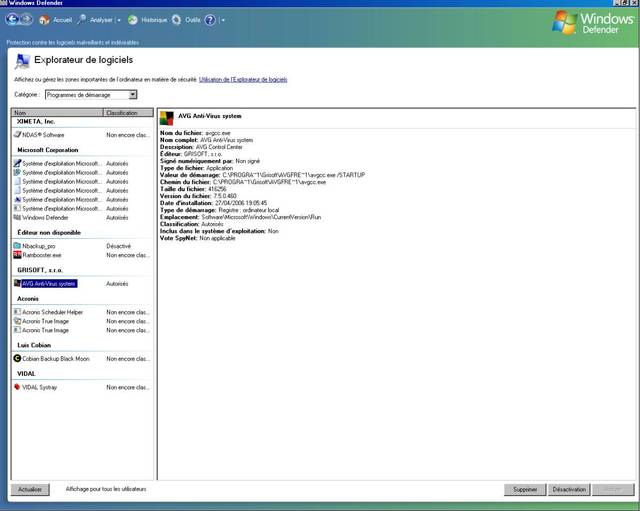Select Cobian Backup Black Moon entry

coord(58,358)
